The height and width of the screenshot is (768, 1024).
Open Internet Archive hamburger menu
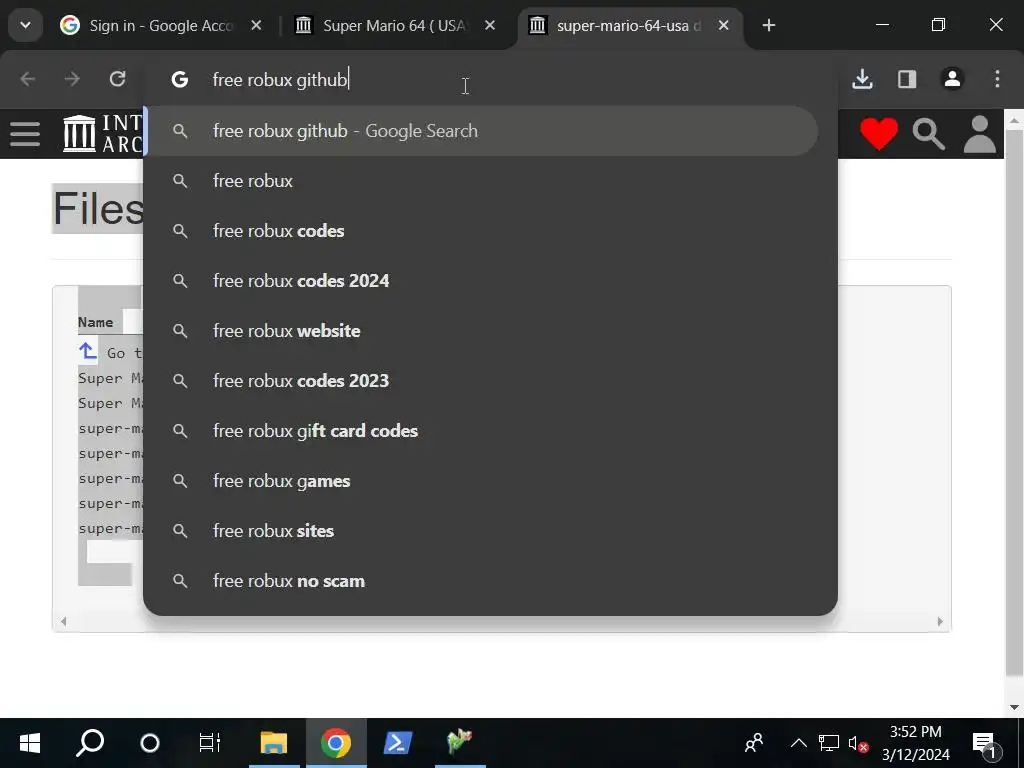(25, 134)
